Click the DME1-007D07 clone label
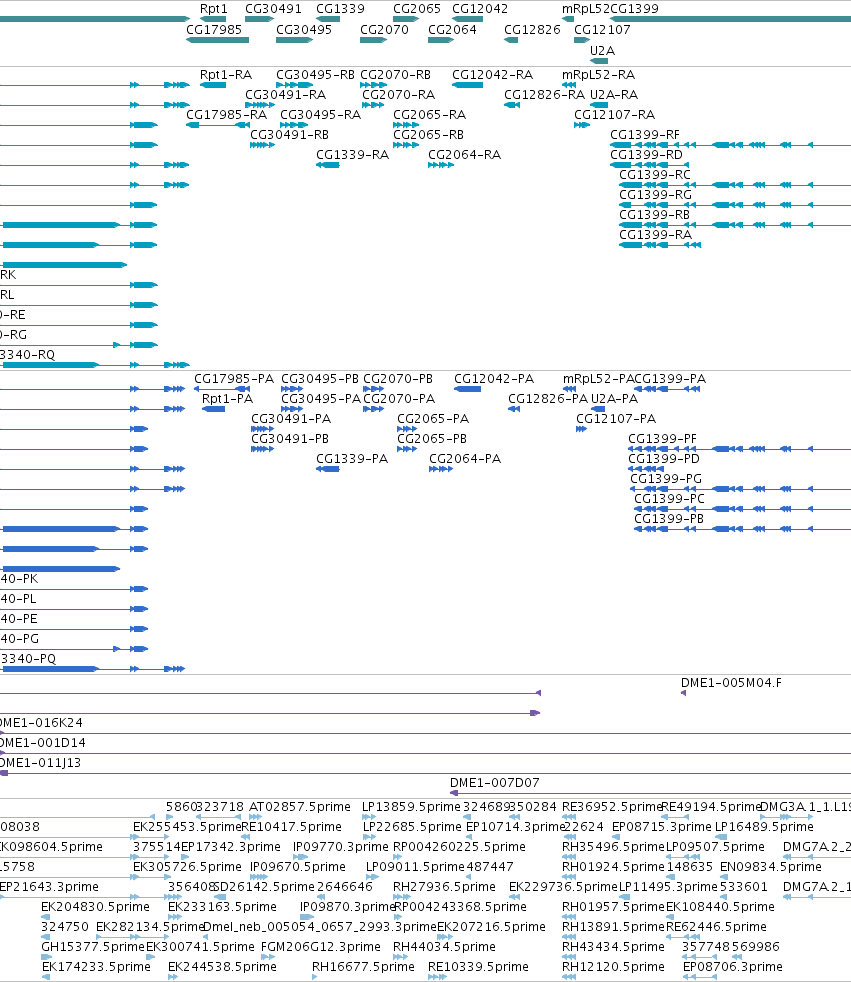Viewport: 851px width, 982px height. pyautogui.click(x=495, y=783)
